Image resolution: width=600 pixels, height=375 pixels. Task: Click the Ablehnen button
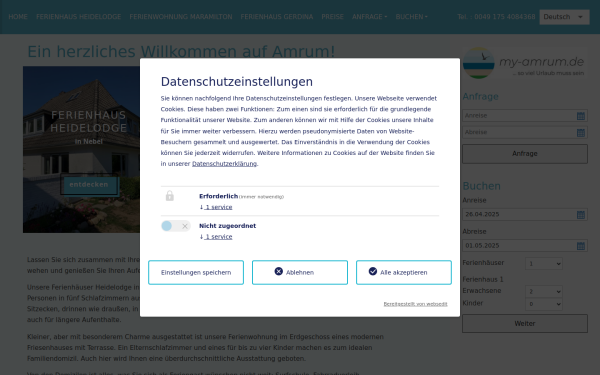(300, 272)
